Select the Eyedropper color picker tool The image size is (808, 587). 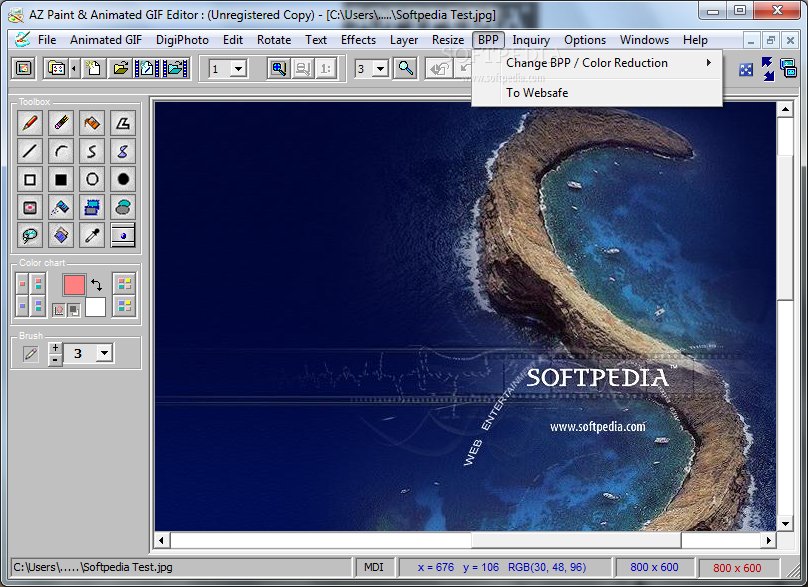[92, 236]
